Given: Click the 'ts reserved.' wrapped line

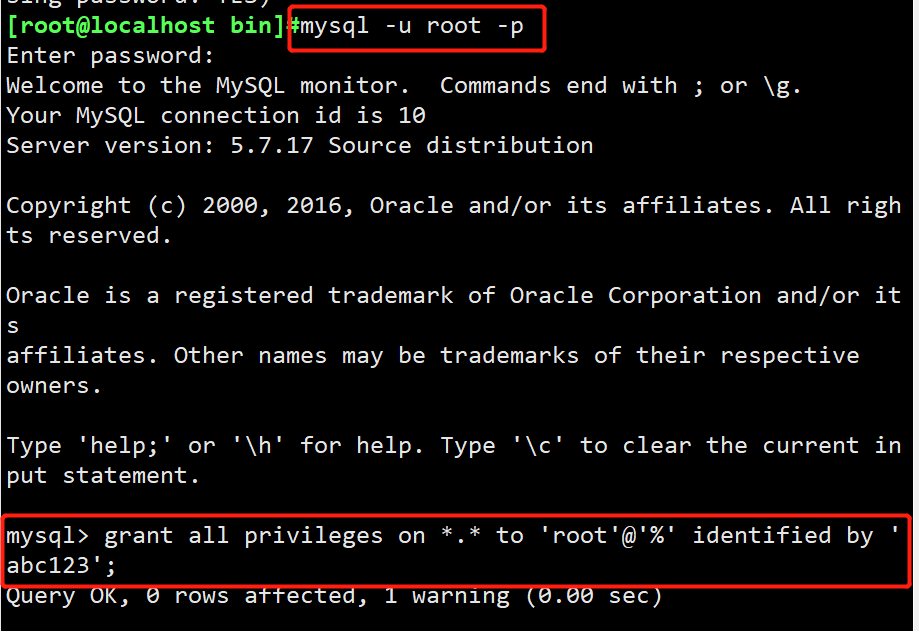Looking at the screenshot, I should [x=89, y=236].
